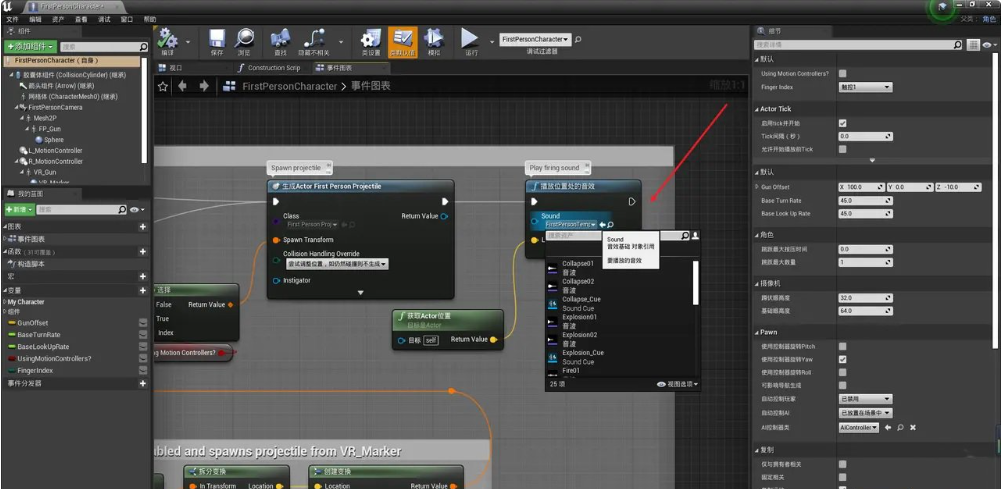Open compile options arrow next to 编译
1002x489 pixels.
187,42
